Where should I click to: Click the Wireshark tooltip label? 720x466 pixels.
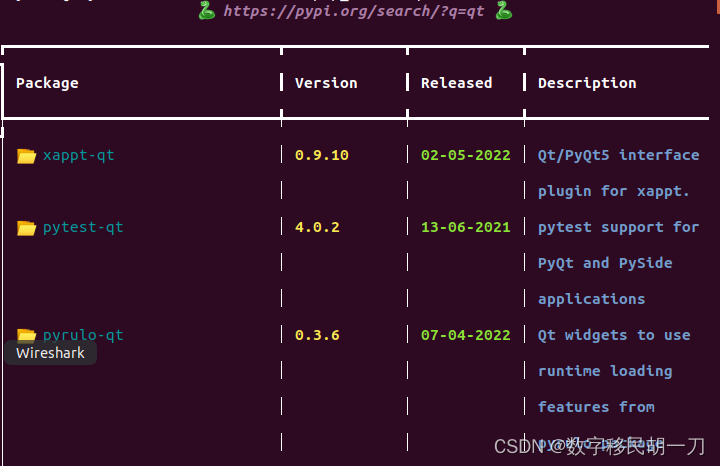(x=51, y=353)
